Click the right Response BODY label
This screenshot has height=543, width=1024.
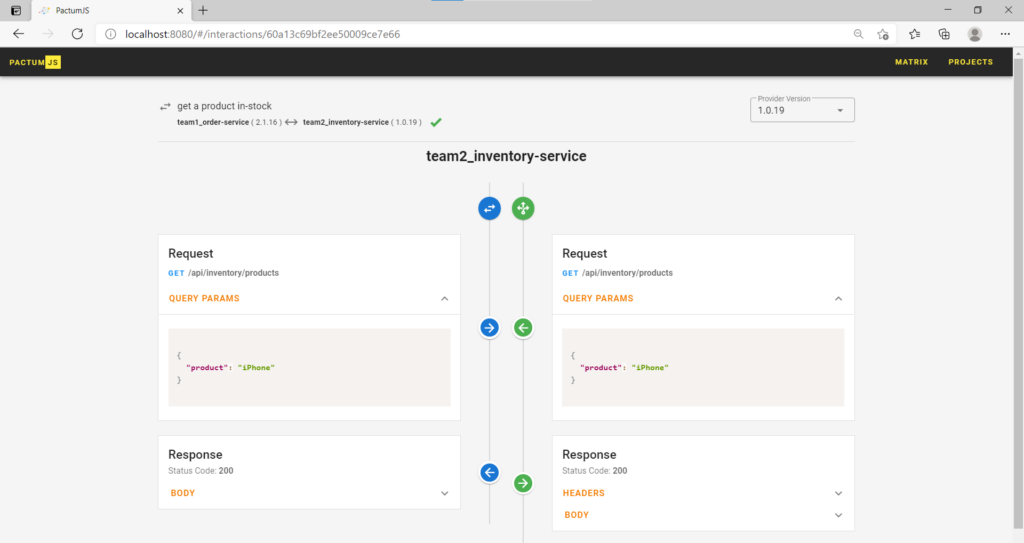pos(576,515)
